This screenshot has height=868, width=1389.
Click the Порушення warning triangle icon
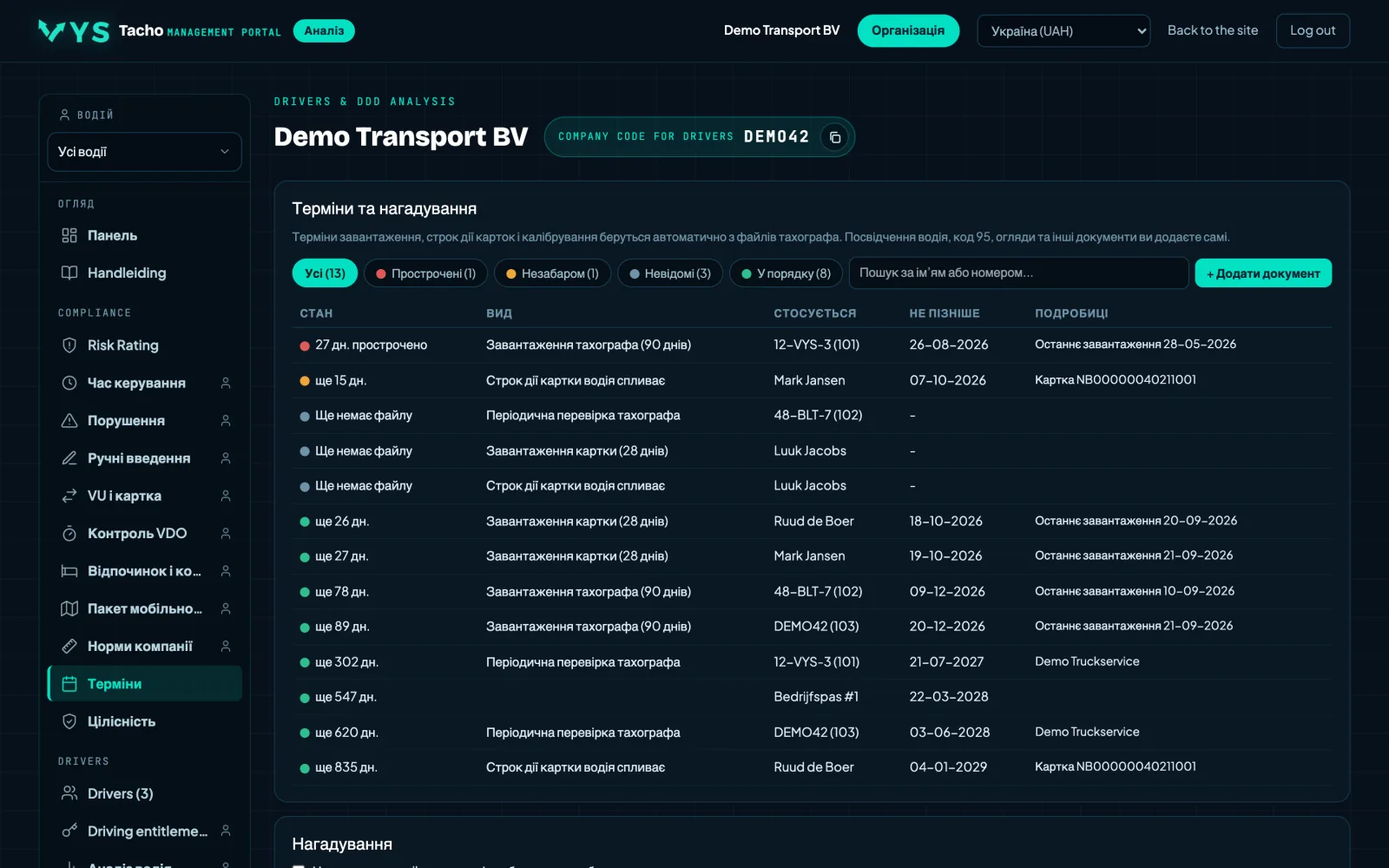(x=69, y=420)
